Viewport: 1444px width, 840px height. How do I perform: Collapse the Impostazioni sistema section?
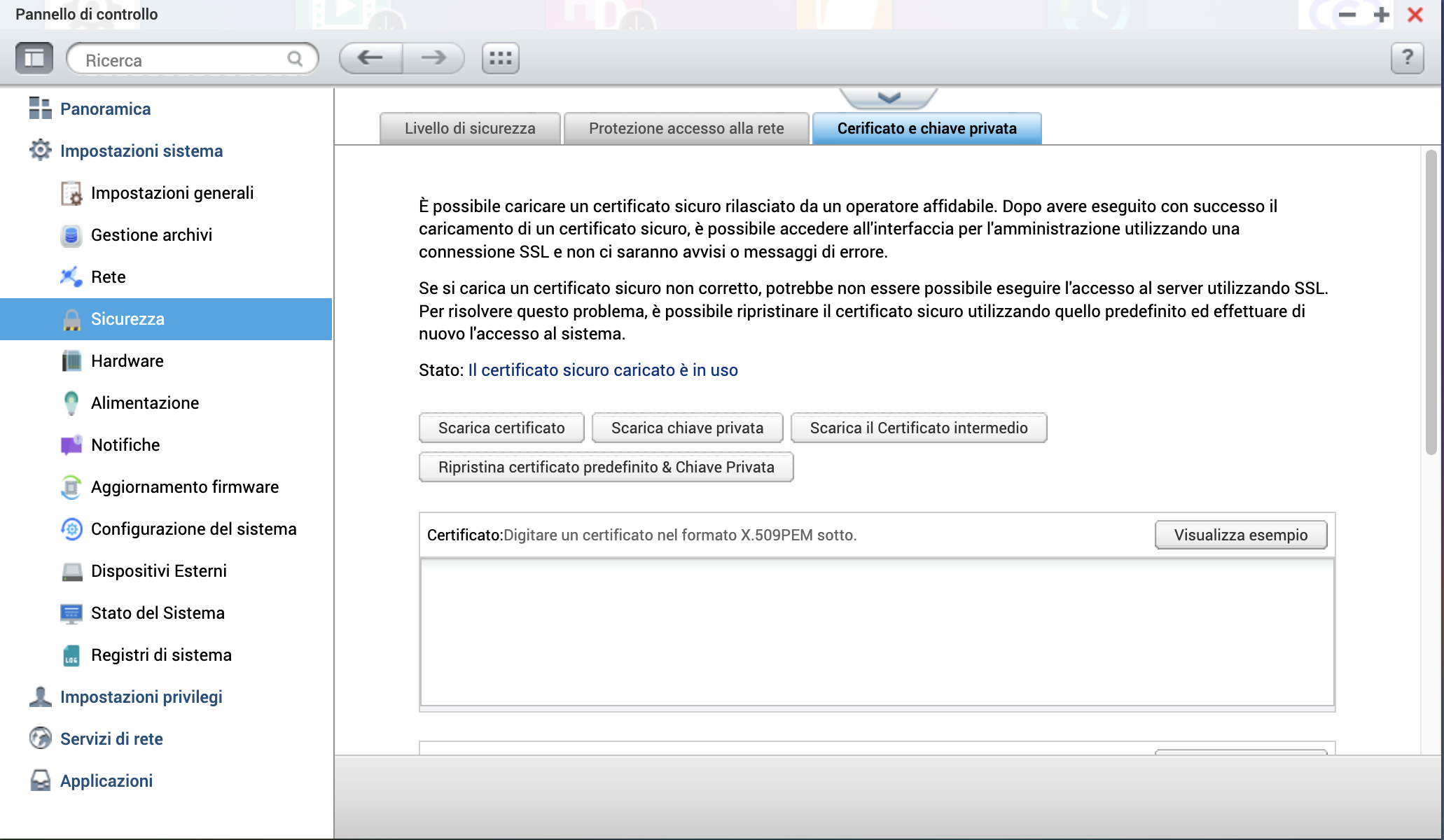pyautogui.click(x=141, y=151)
